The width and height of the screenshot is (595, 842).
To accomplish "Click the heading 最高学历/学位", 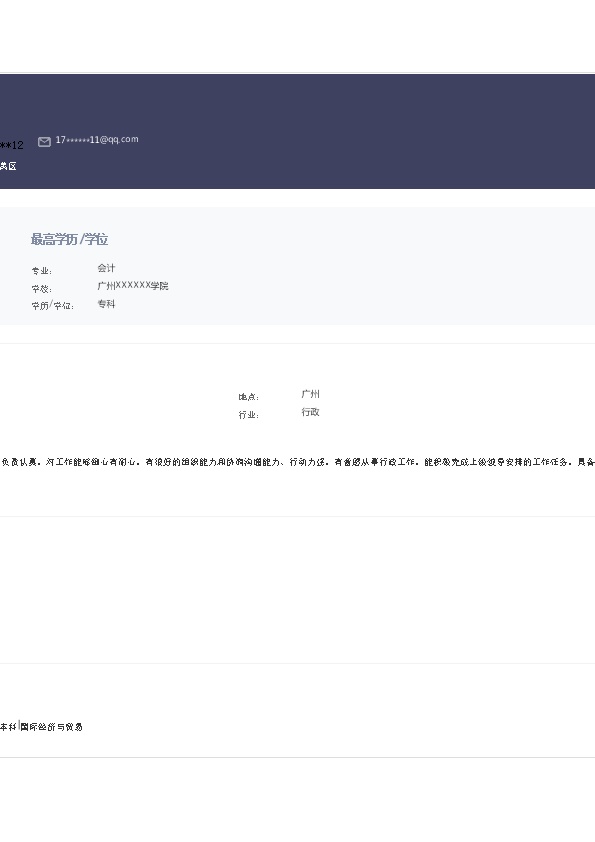I will (x=69, y=239).
